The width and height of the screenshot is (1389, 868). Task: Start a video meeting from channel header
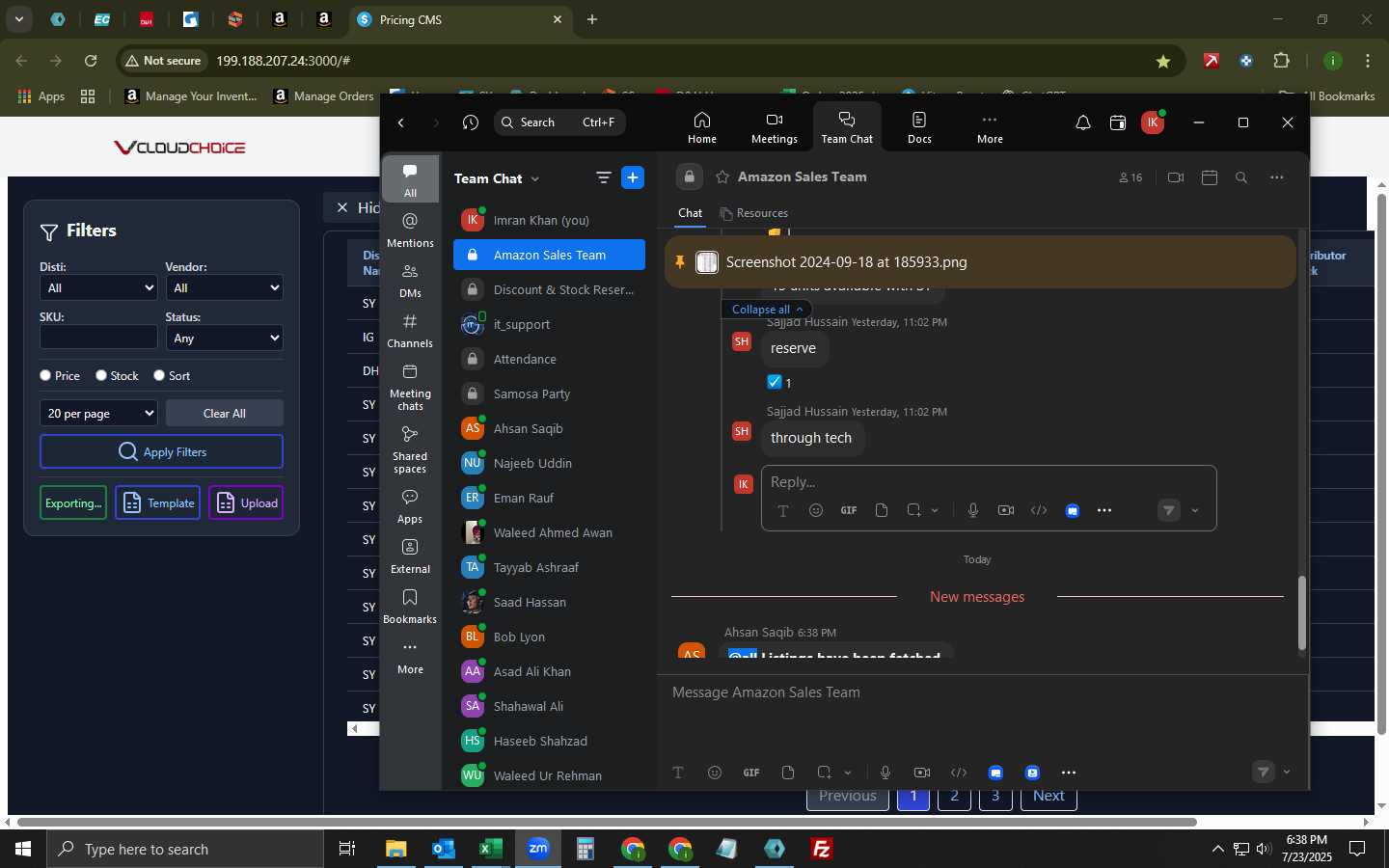pyautogui.click(x=1175, y=177)
